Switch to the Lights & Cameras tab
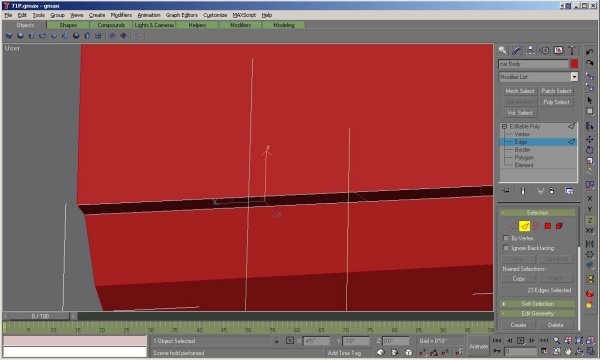 coord(154,25)
